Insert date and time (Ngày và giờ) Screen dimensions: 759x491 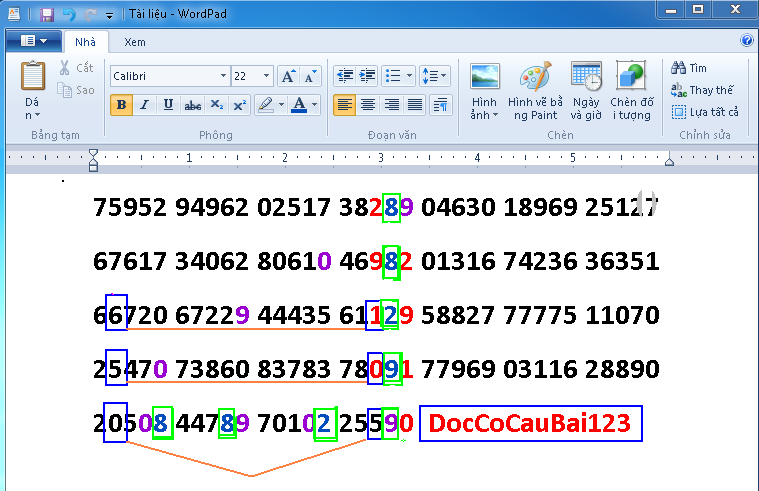point(586,91)
